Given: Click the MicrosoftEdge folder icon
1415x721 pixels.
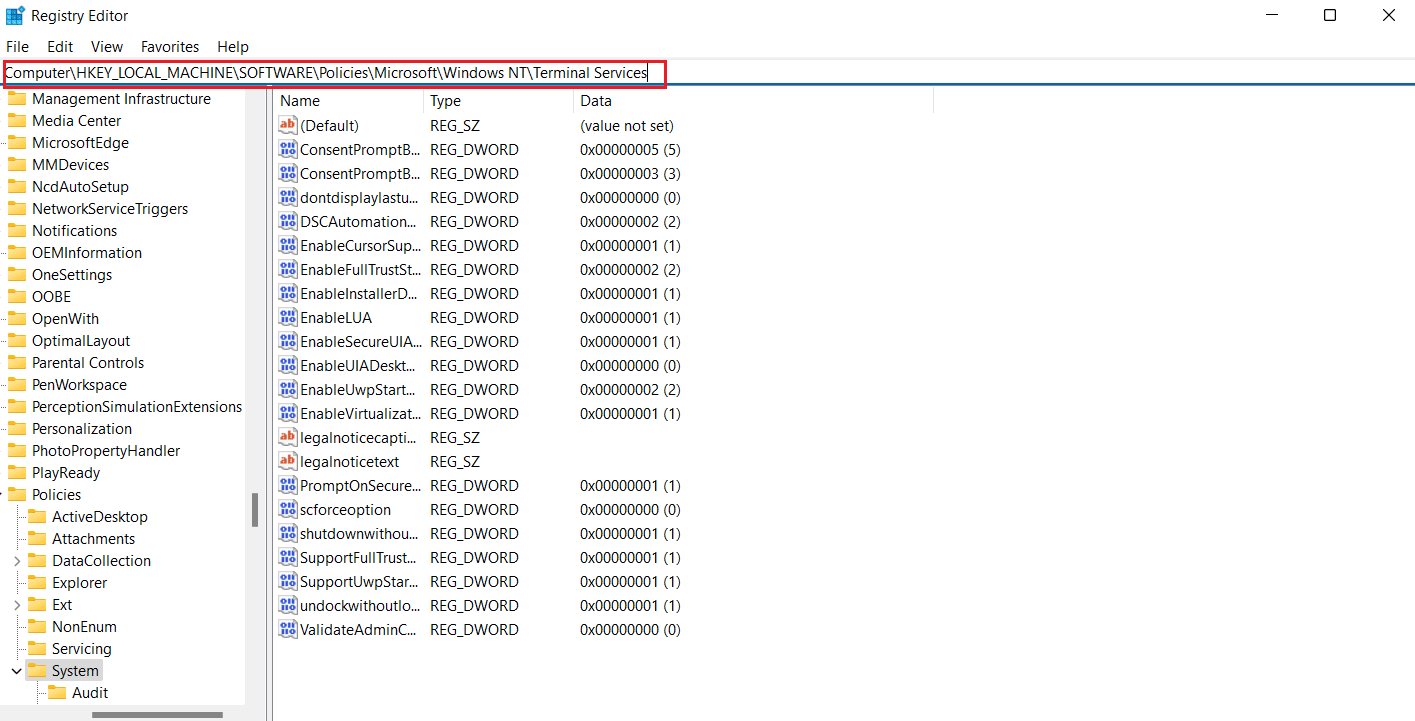Looking at the screenshot, I should click(17, 143).
